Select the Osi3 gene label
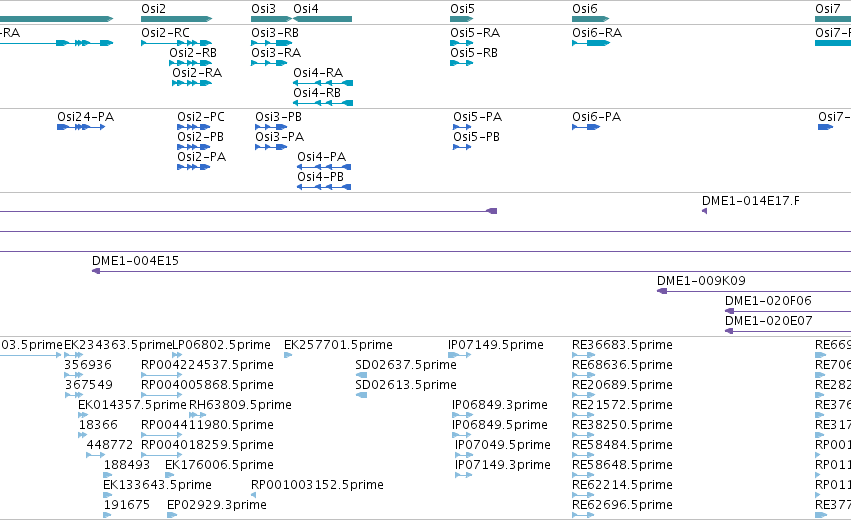The width and height of the screenshot is (851, 520). pos(263,9)
